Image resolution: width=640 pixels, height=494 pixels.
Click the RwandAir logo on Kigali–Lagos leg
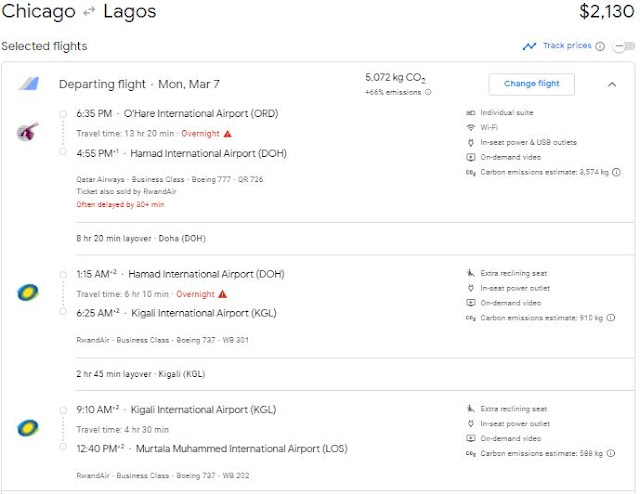pos(27,427)
